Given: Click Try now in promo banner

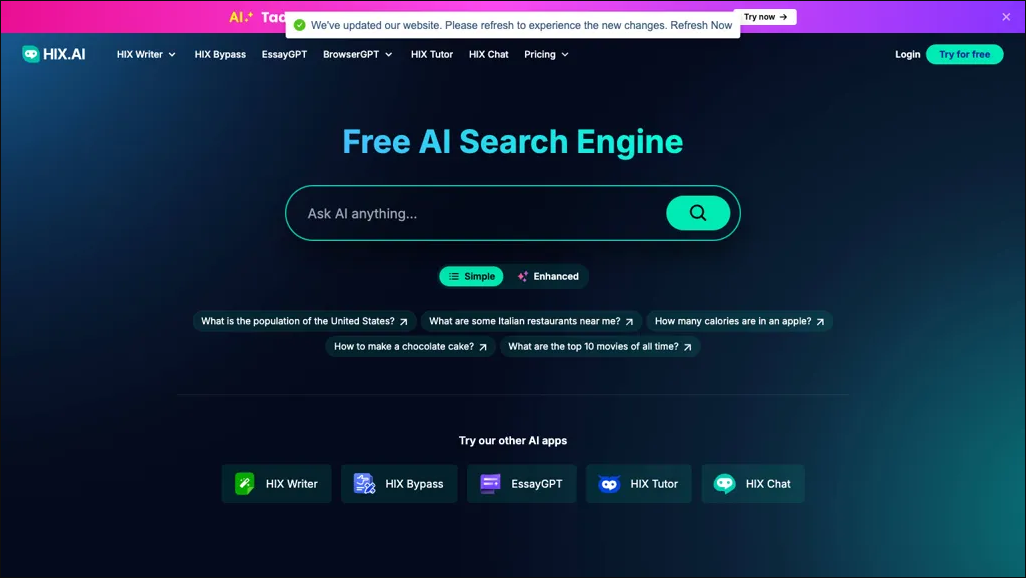Looking at the screenshot, I should tap(765, 17).
